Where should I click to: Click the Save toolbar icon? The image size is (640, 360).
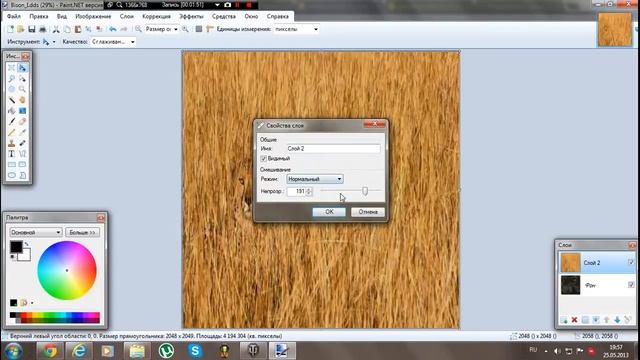pyautogui.click(x=31, y=29)
